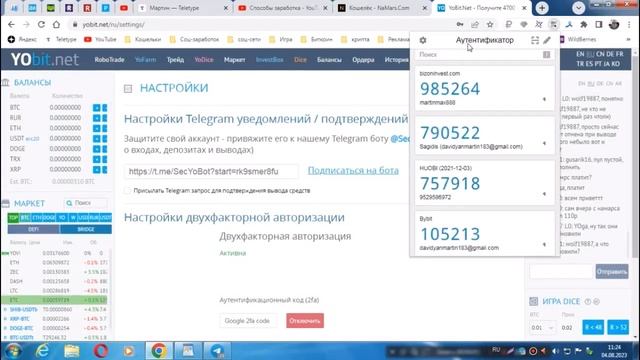This screenshot has width=640, height=360.
Task: Click the Authenticator QR scan icon
Action: click(535, 40)
